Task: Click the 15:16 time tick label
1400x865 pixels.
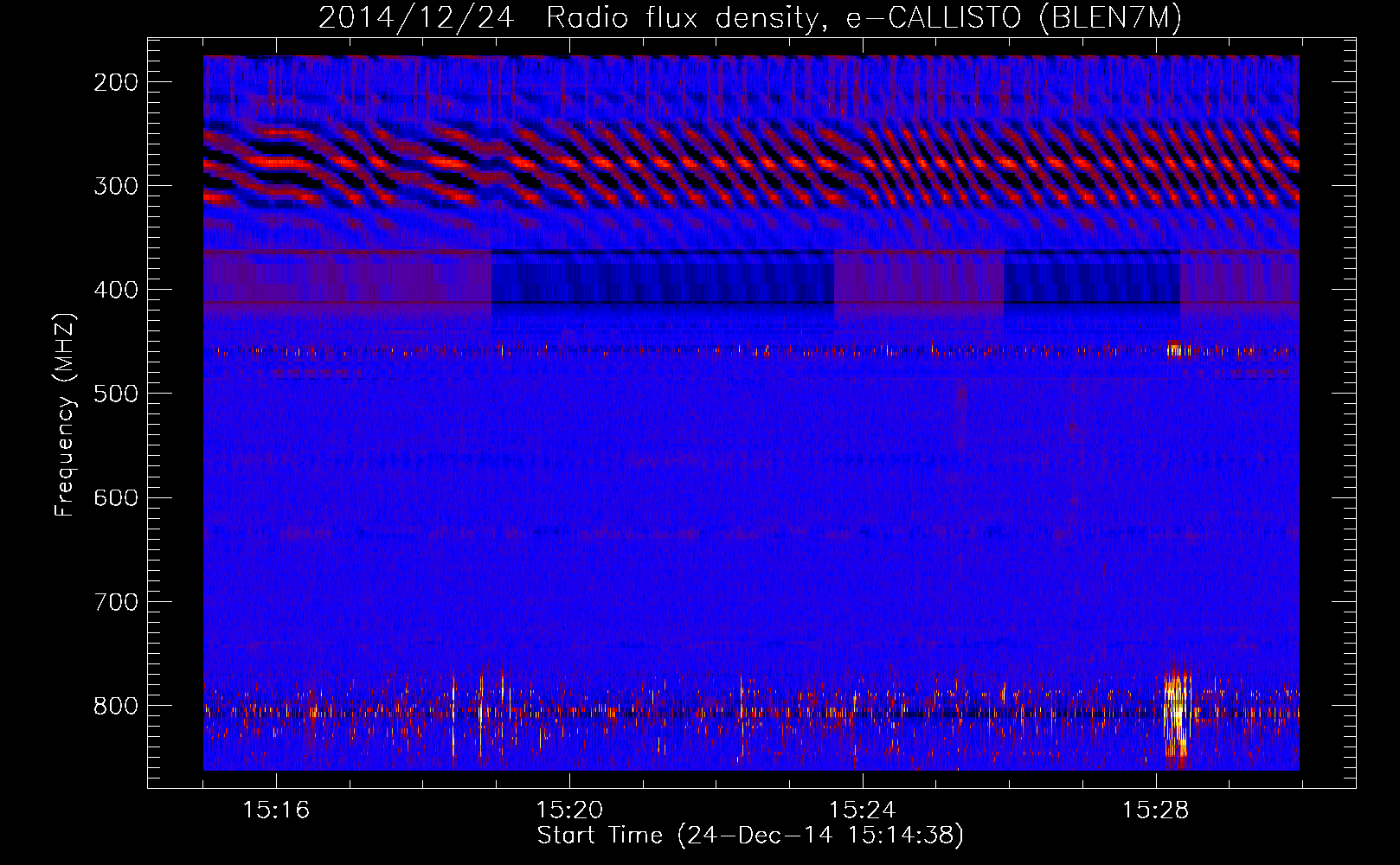Action: coord(276,810)
